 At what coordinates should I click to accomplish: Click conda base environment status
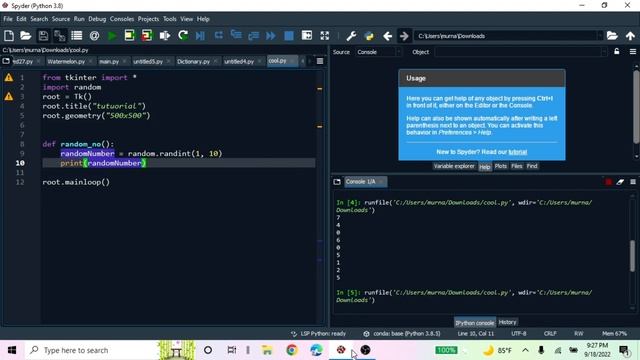click(x=402, y=333)
